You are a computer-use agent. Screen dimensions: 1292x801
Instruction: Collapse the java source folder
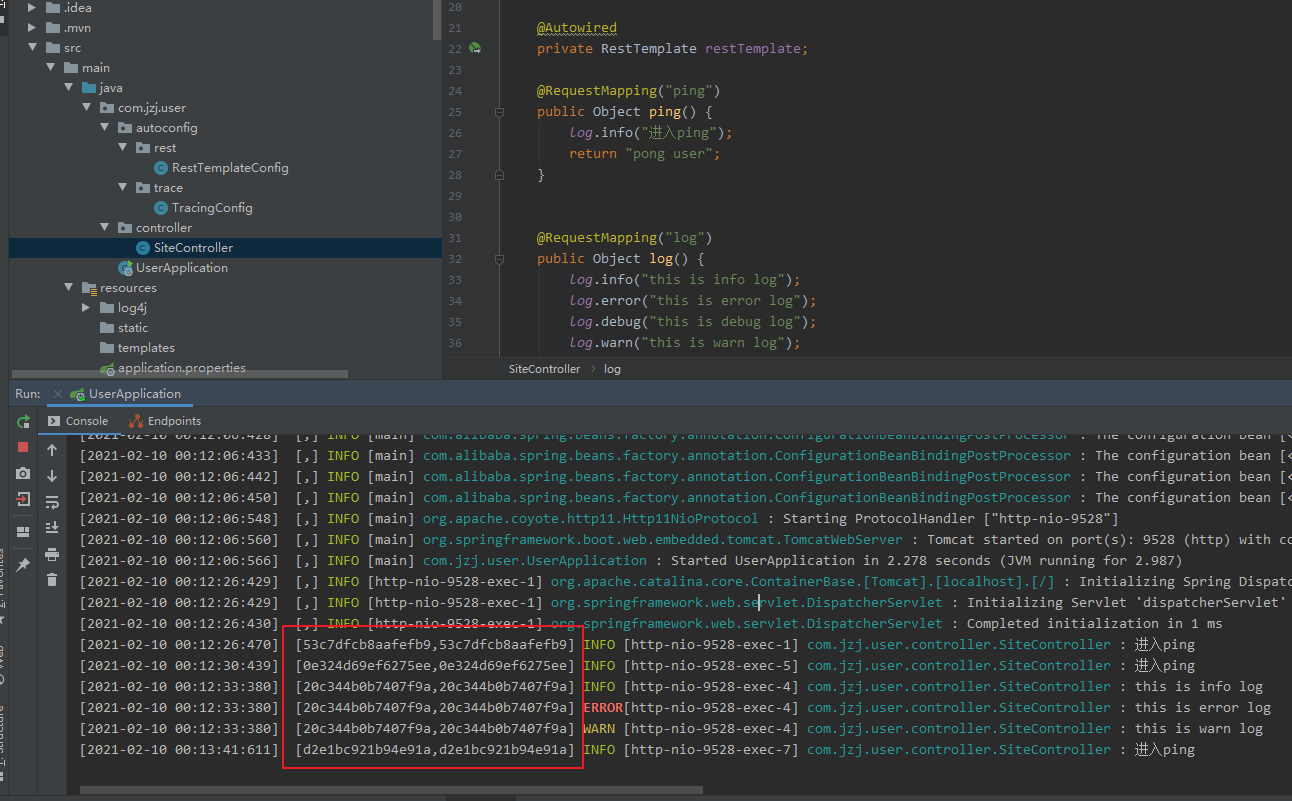69,88
